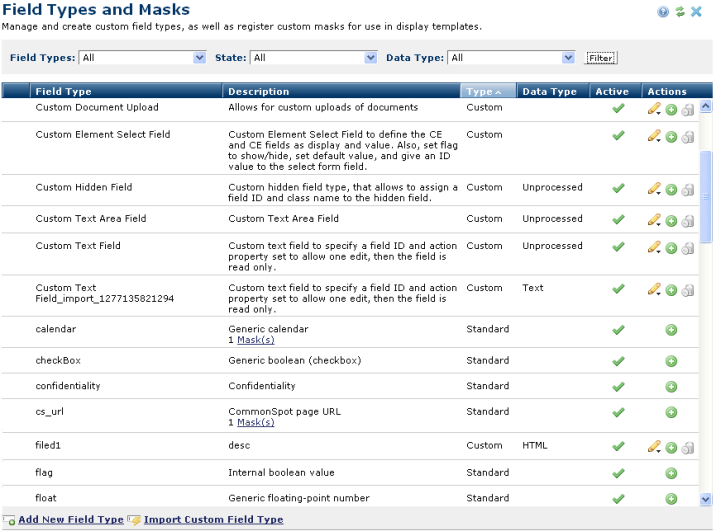Click green plus icon for Custom Hidden Field
This screenshot has height=531, width=716.
point(671,189)
